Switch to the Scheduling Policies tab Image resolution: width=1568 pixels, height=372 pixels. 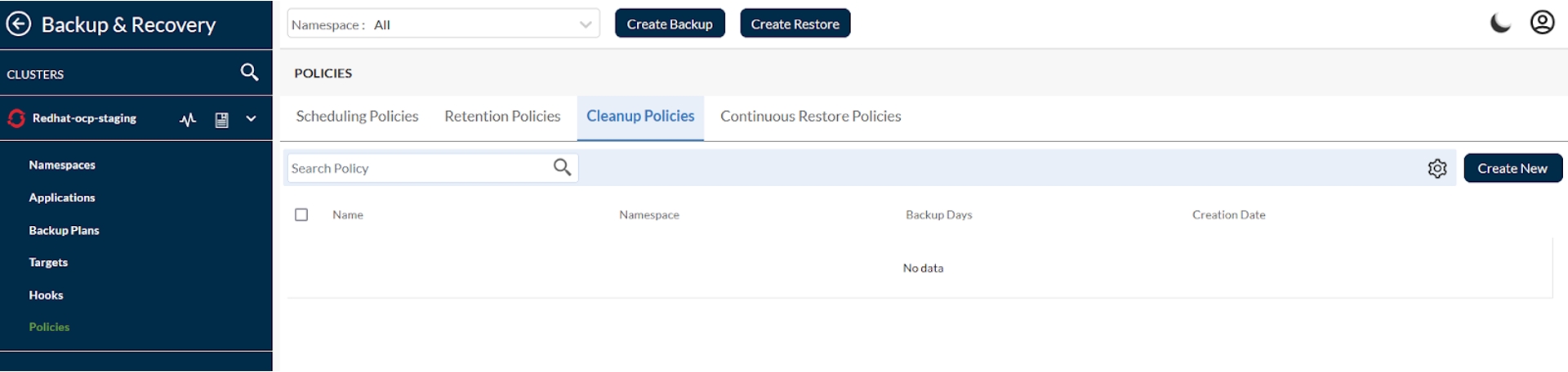tap(357, 117)
